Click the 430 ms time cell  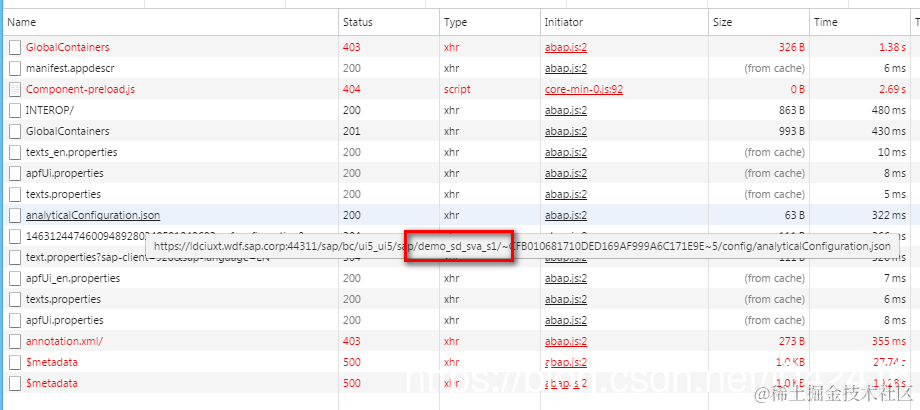(888, 131)
